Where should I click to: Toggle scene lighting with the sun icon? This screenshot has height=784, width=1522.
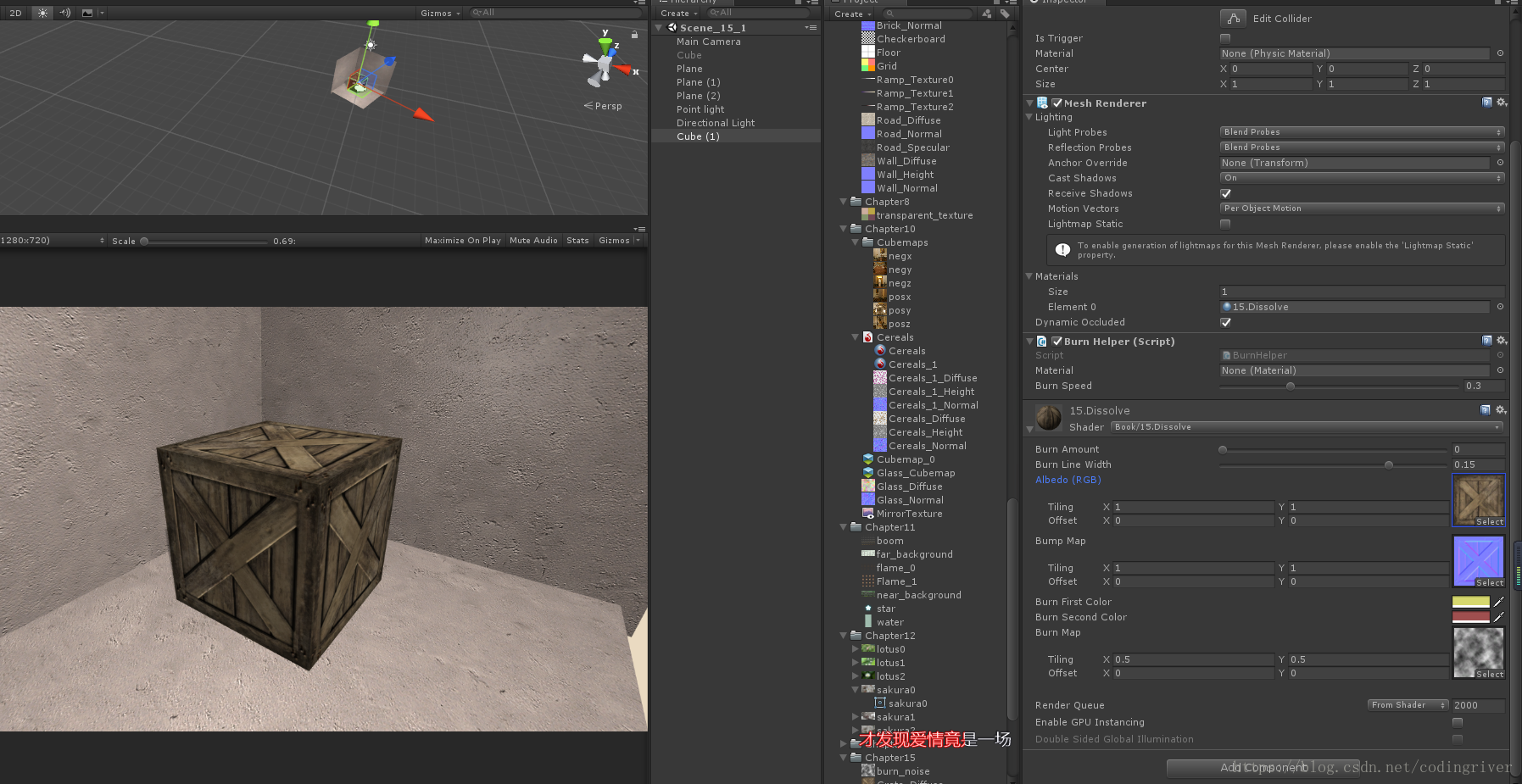pos(42,13)
